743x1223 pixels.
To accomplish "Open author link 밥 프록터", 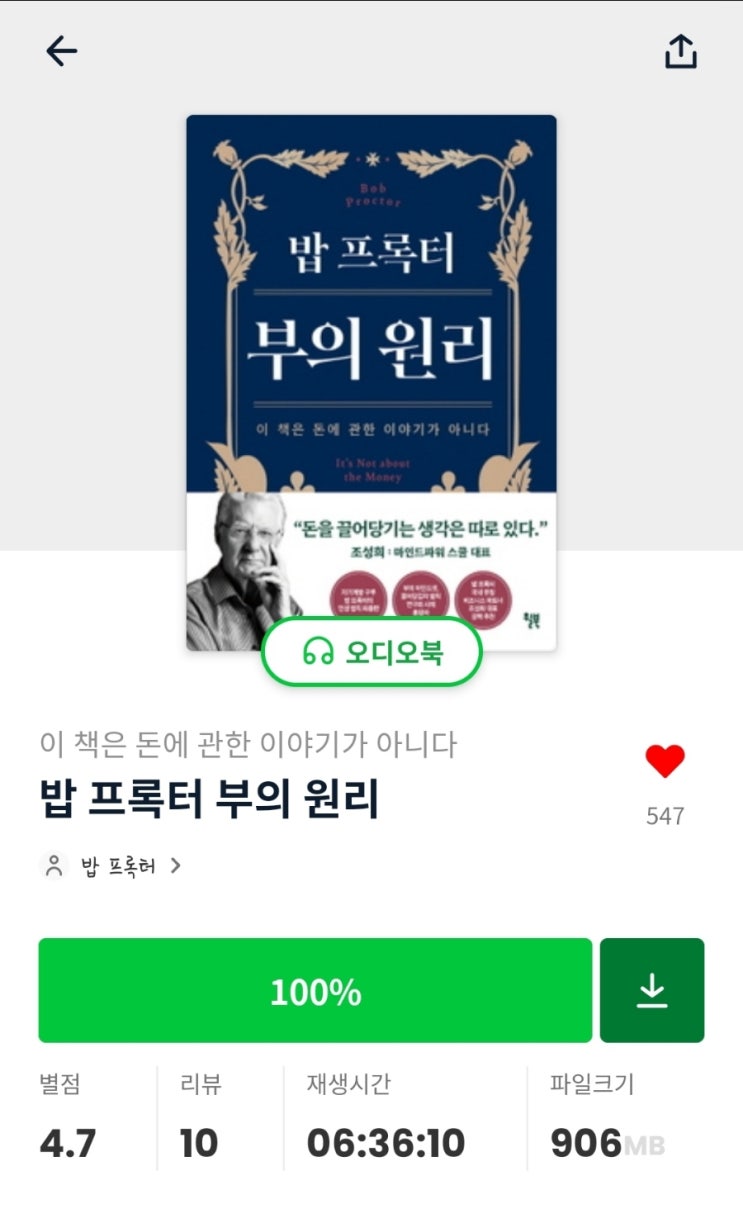I will pyautogui.click(x=118, y=866).
